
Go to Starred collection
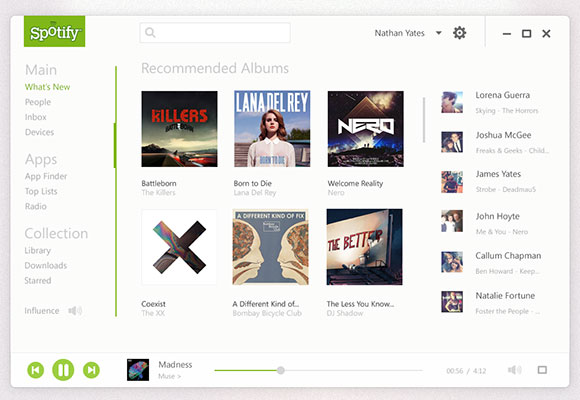tap(38, 280)
